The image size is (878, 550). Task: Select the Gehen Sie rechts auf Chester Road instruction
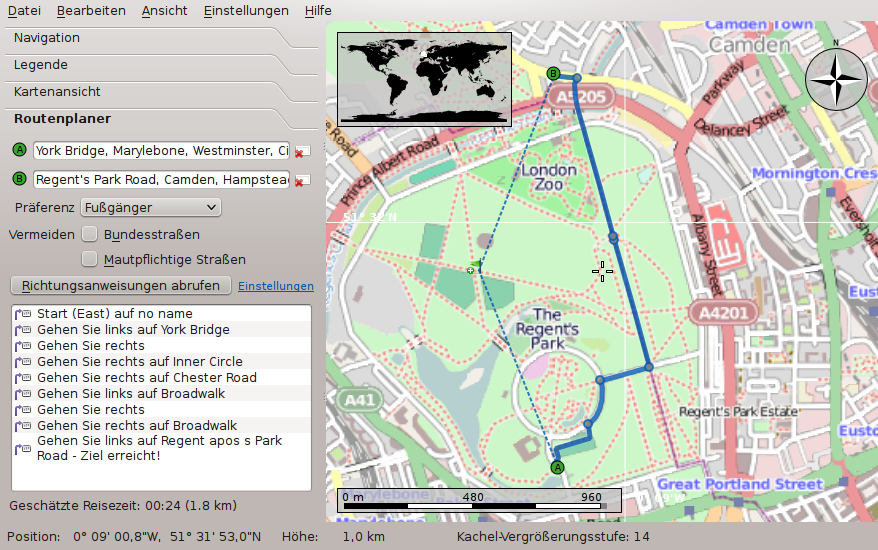pyautogui.click(x=146, y=378)
